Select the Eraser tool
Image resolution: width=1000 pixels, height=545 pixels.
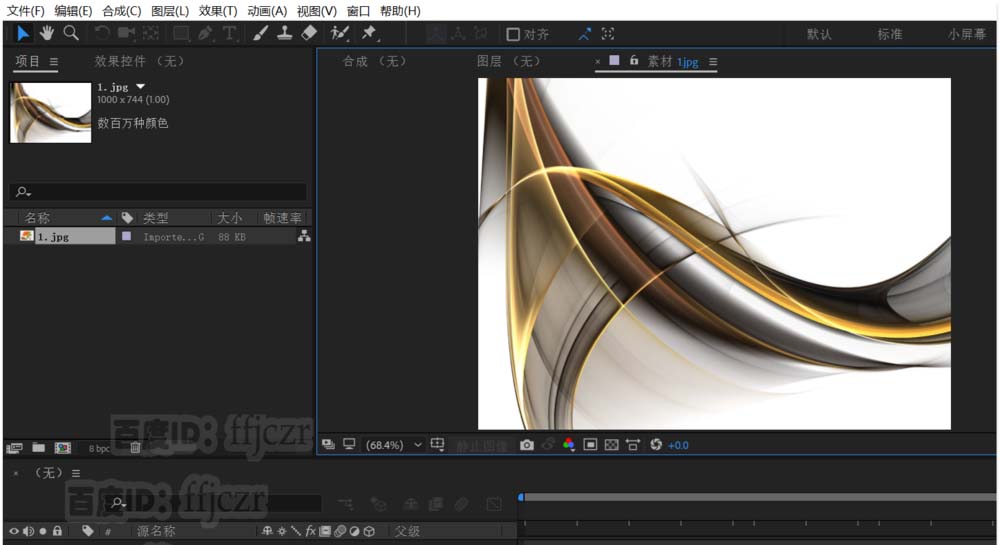tap(309, 33)
